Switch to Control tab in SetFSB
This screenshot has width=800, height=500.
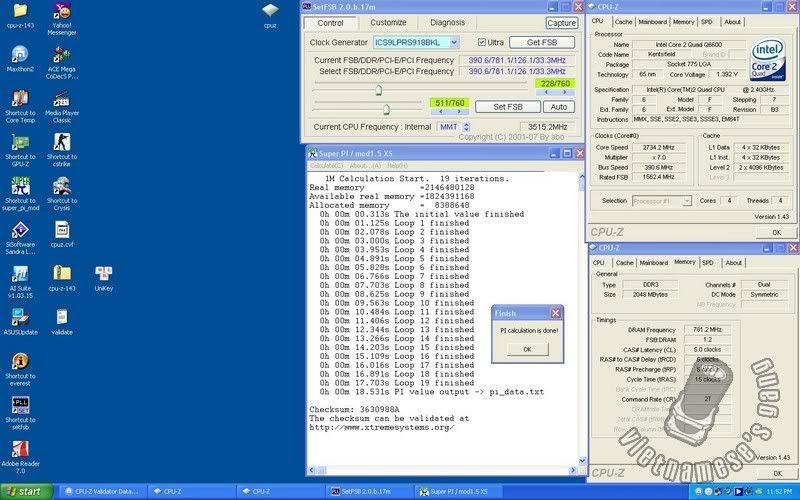pos(330,23)
